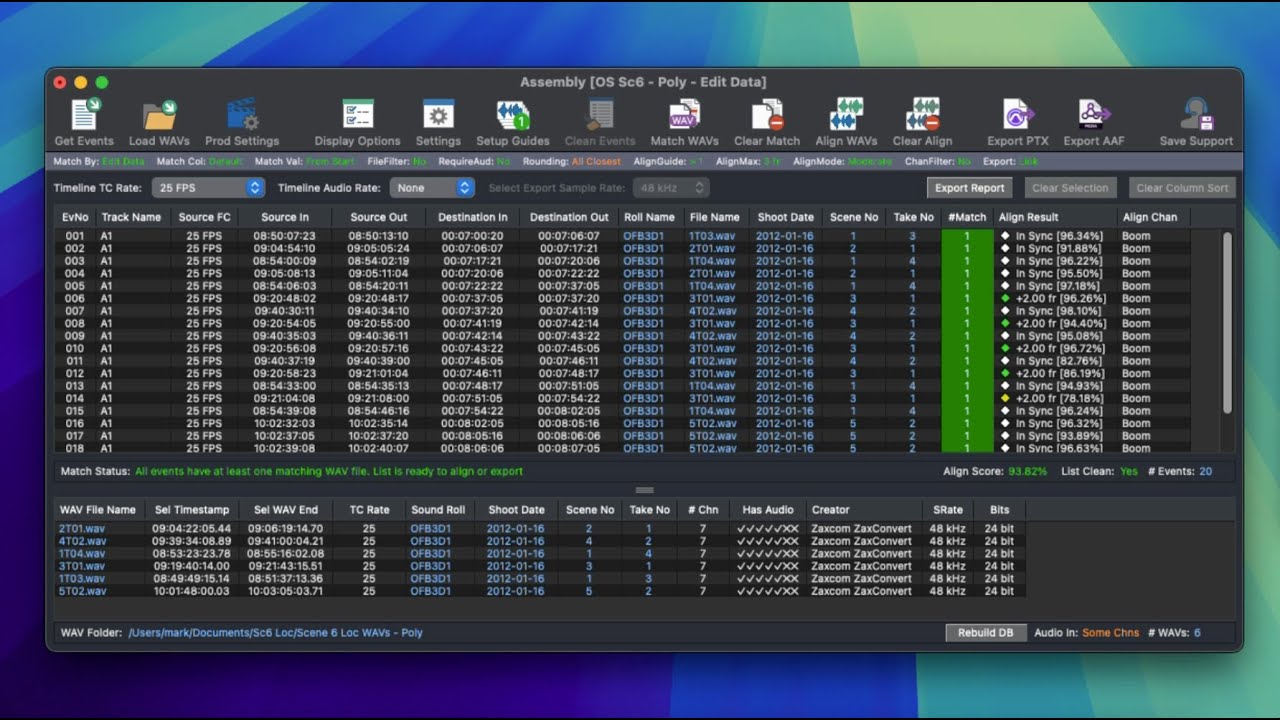Screen dimensions: 1280x720
Task: Click WAV folder path Sc6 Loc
Action: pos(276,633)
